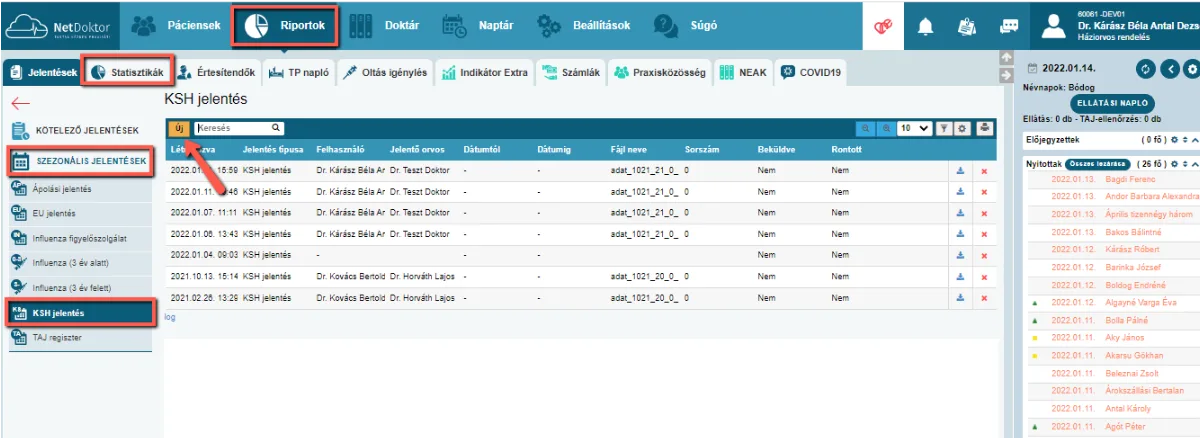Open notifications bell icon
The width and height of the screenshot is (1200, 438).
coord(926,27)
